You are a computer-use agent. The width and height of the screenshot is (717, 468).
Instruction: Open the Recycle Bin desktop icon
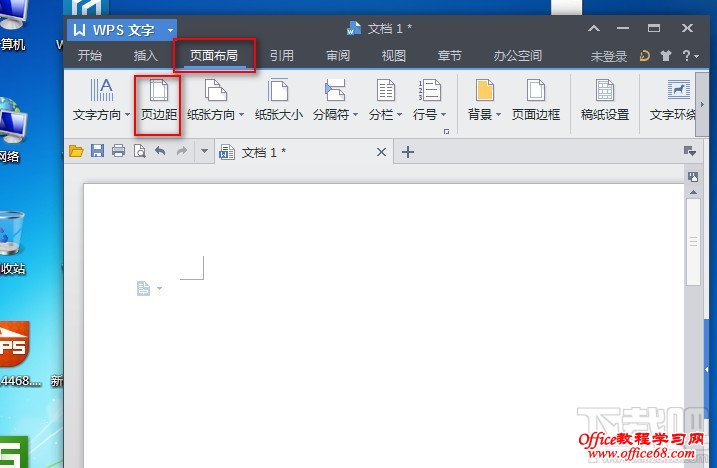pyautogui.click(x=11, y=233)
